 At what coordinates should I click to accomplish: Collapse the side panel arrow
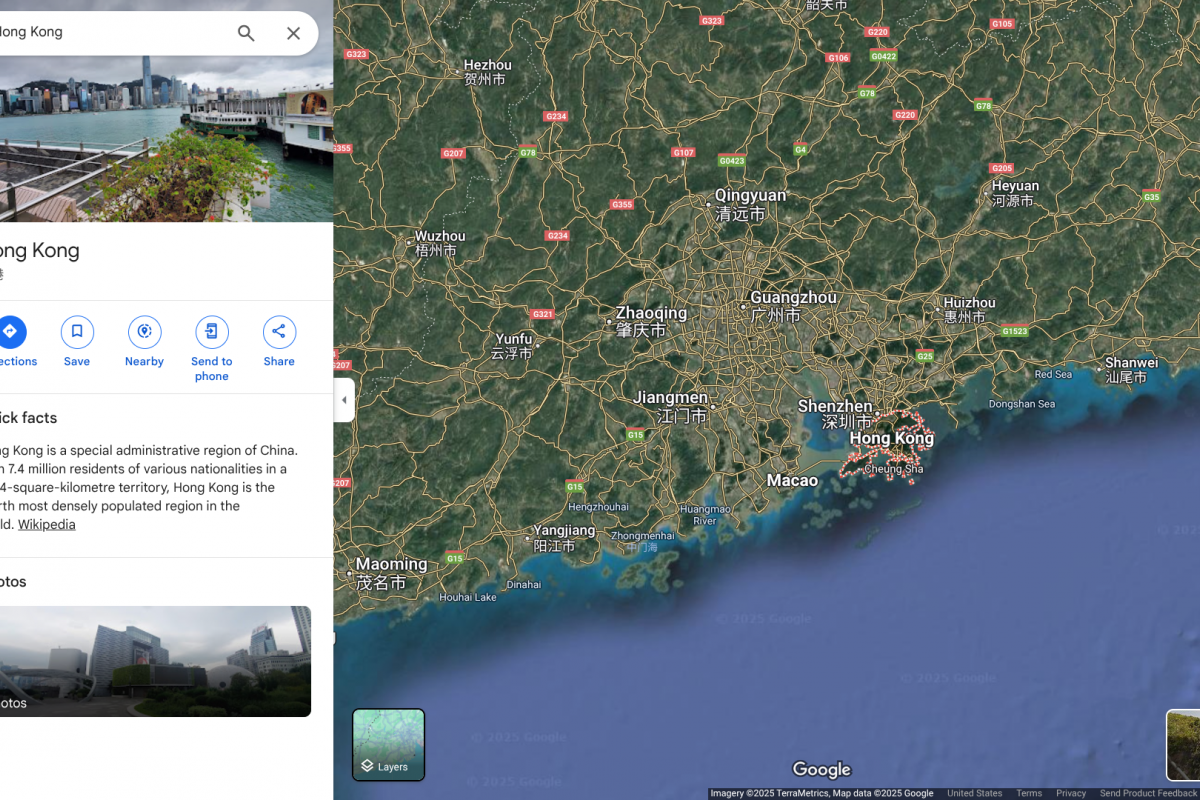coord(344,400)
